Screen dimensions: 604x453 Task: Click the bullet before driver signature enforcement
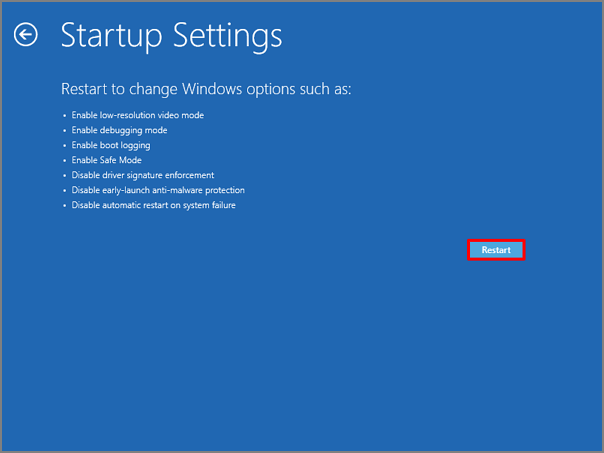(64, 175)
